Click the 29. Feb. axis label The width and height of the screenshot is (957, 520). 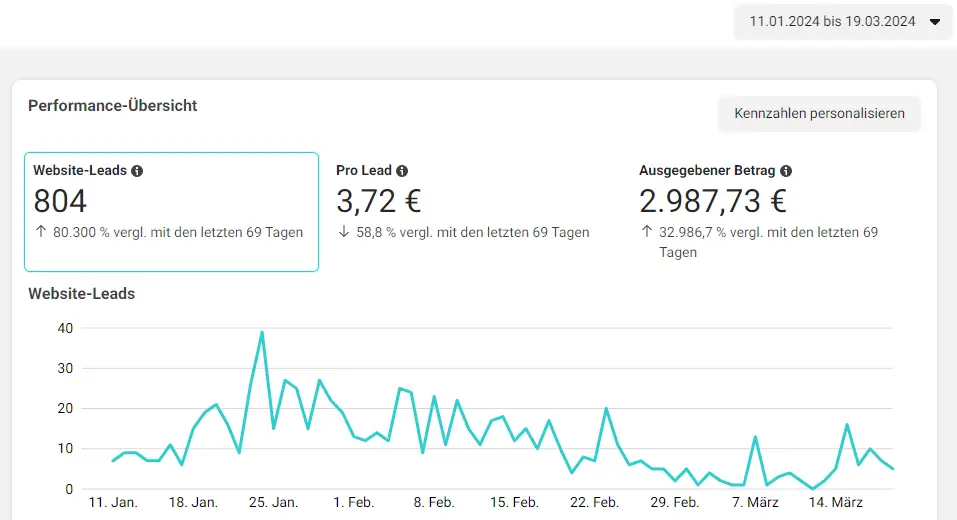click(674, 502)
